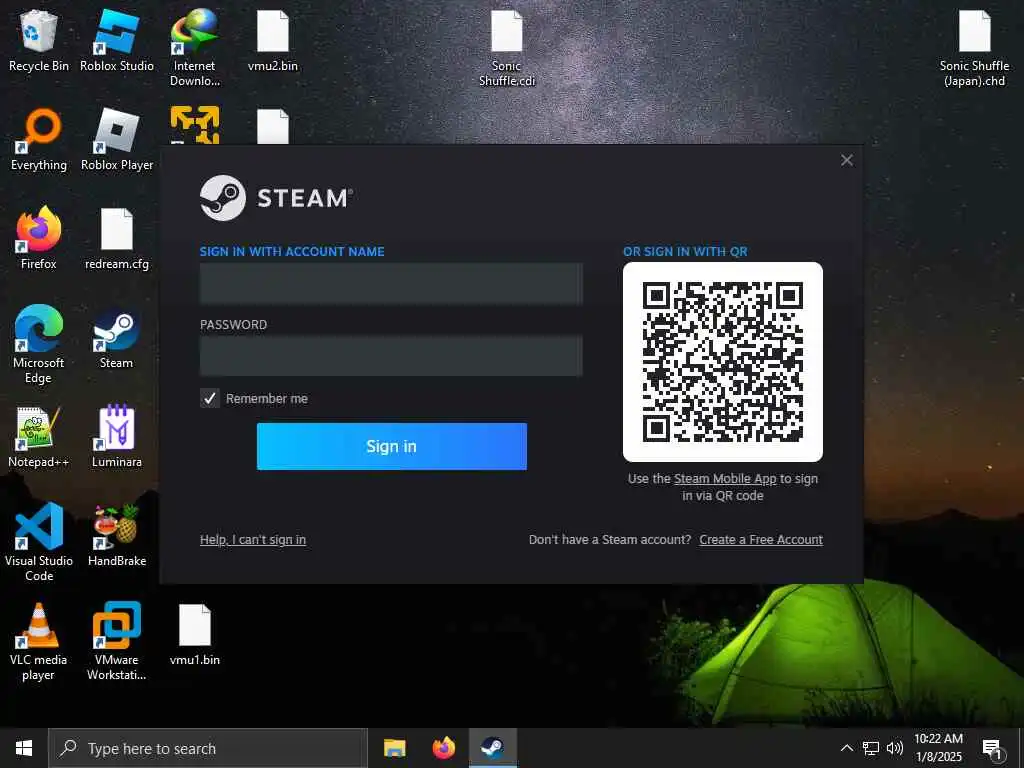Select the Everything search desktop icon
Image resolution: width=1024 pixels, height=768 pixels.
[x=39, y=140]
